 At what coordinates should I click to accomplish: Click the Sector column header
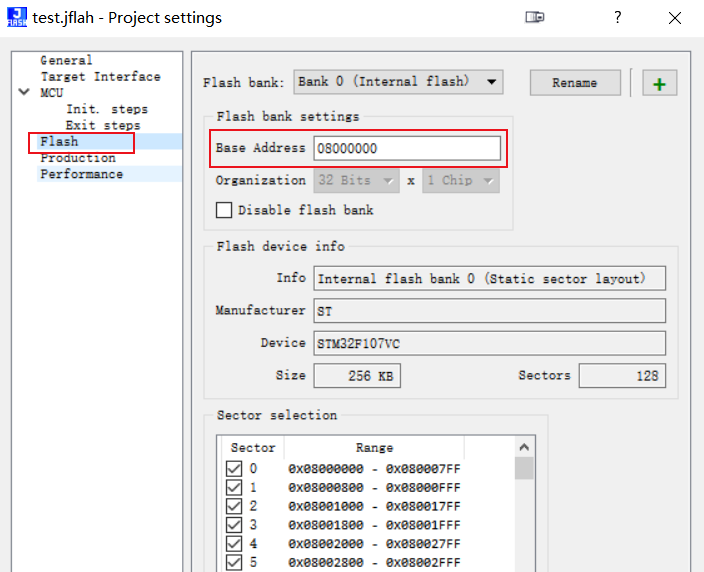pyautogui.click(x=253, y=448)
